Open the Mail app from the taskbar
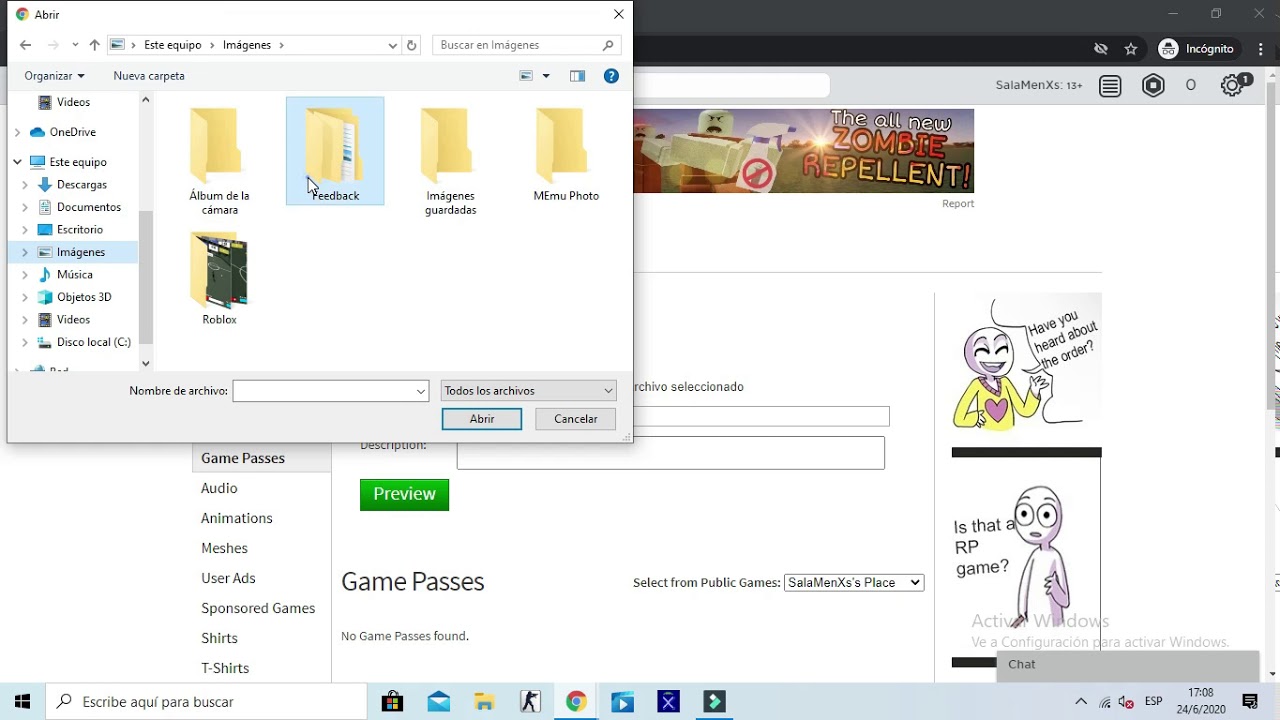Viewport: 1280px width, 720px height. [x=438, y=702]
